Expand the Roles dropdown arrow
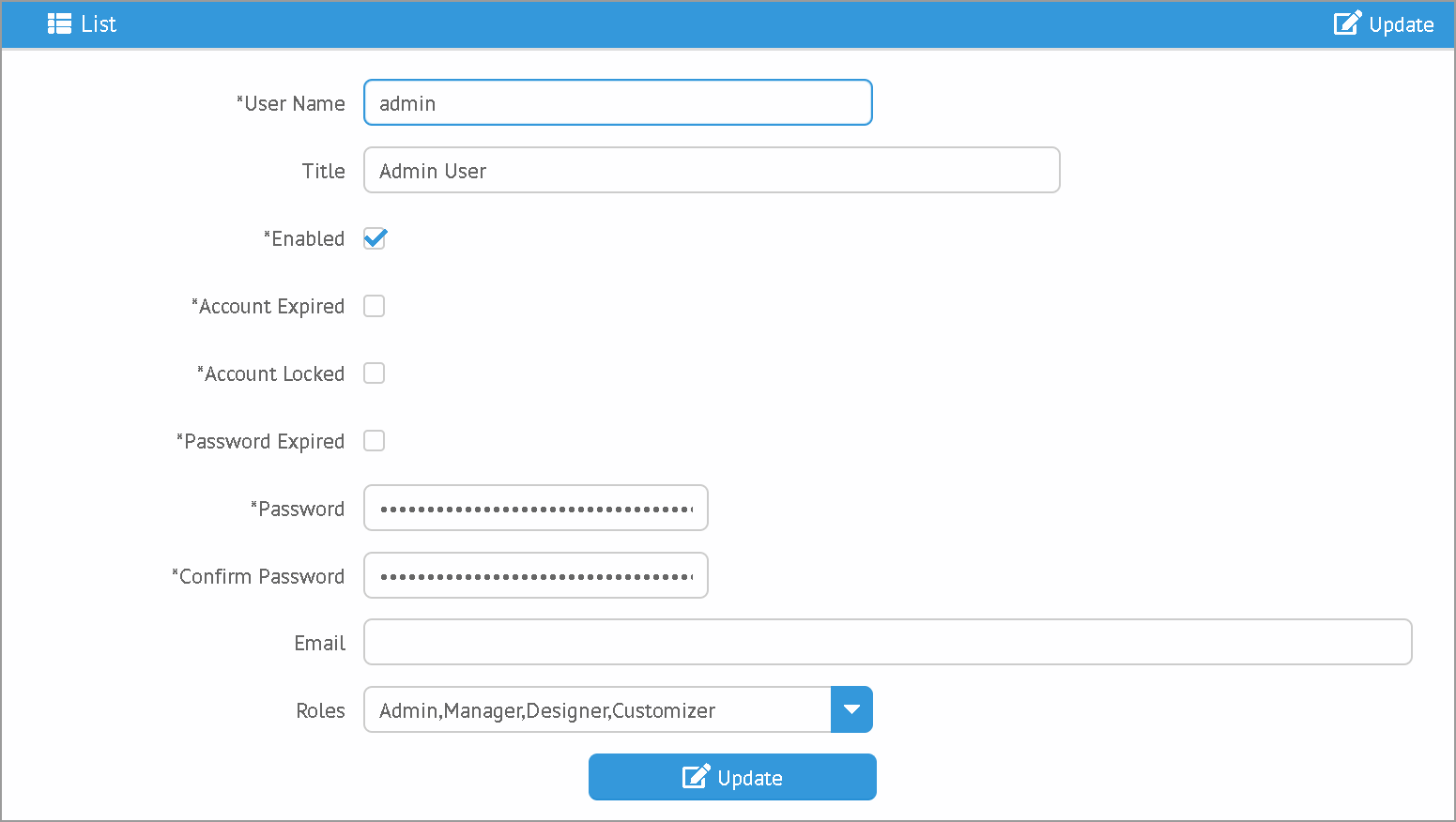The height and width of the screenshot is (822, 1456). pos(851,709)
